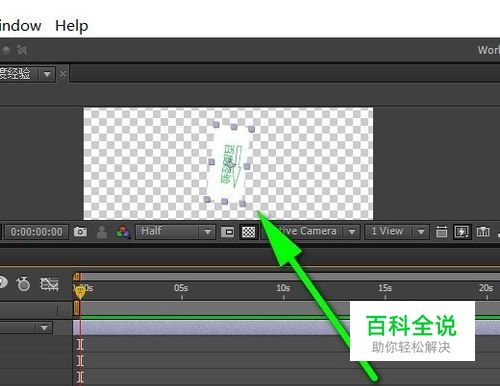The image size is (500, 386).
Task: Open the Active Camera view dropdown
Action: click(x=311, y=232)
